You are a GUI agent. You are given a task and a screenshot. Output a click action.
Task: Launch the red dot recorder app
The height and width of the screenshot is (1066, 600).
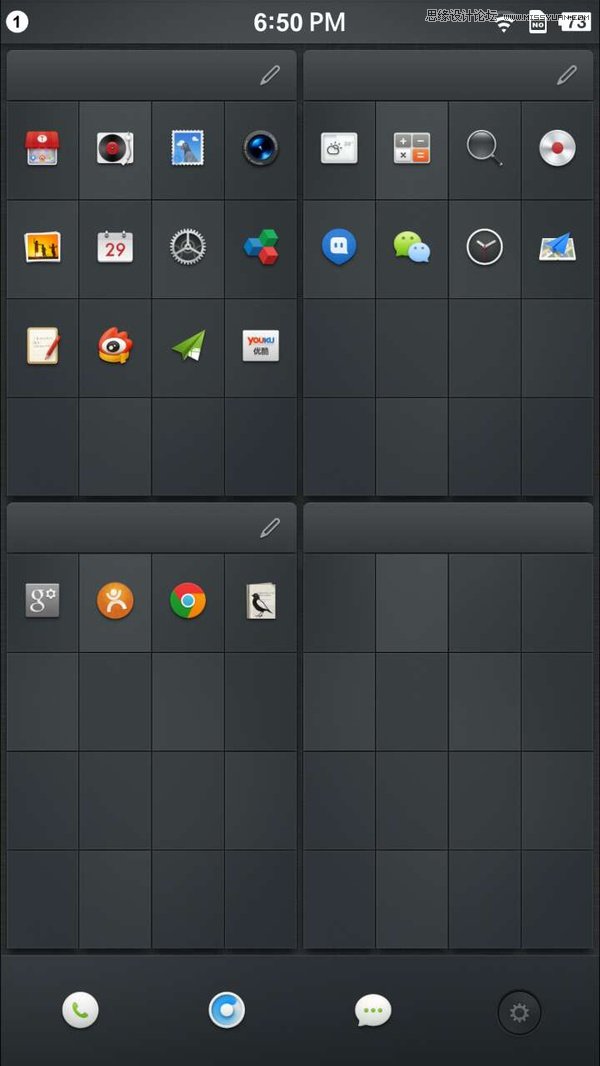(557, 148)
